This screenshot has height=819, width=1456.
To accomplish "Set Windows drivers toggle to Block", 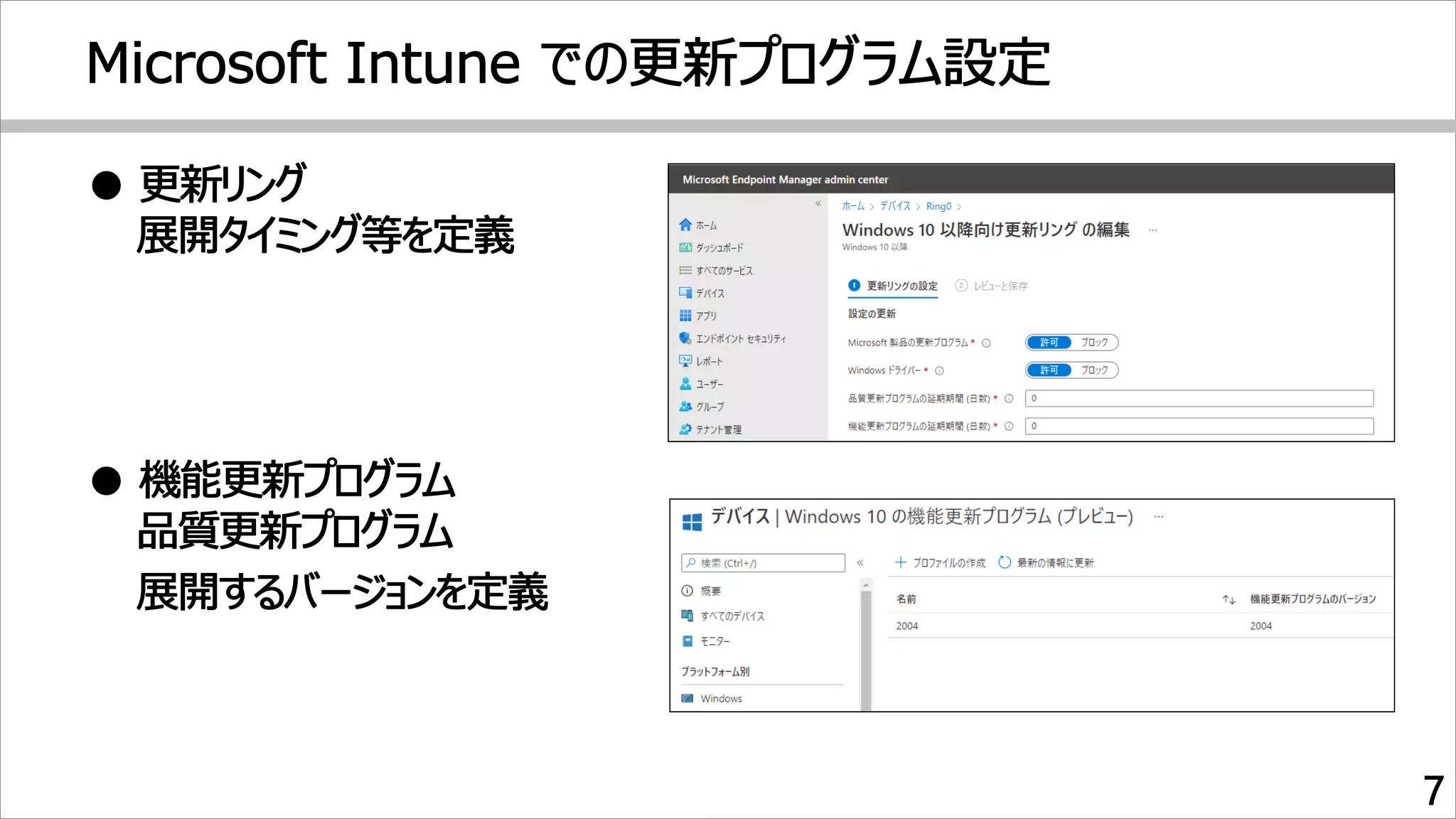I will (1094, 370).
